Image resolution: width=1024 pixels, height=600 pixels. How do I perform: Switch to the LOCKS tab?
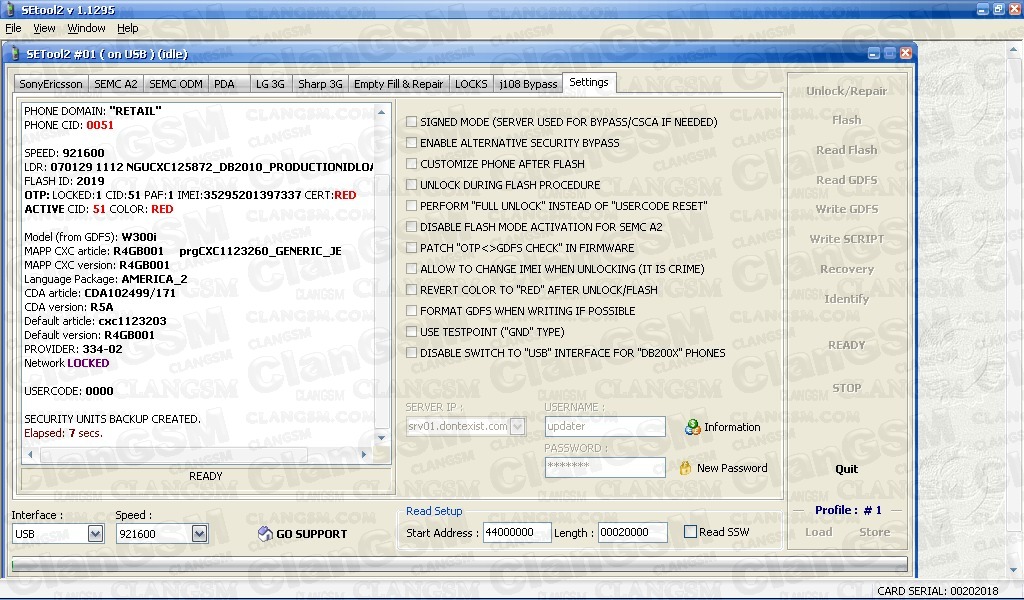471,84
